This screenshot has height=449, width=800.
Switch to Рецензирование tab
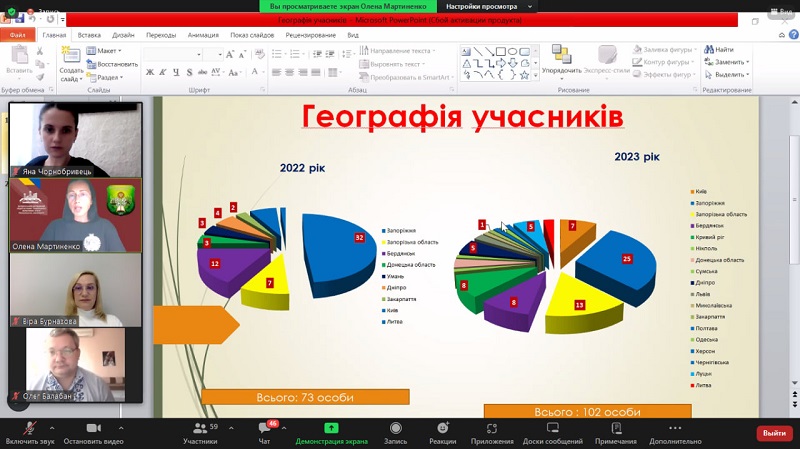tap(311, 35)
